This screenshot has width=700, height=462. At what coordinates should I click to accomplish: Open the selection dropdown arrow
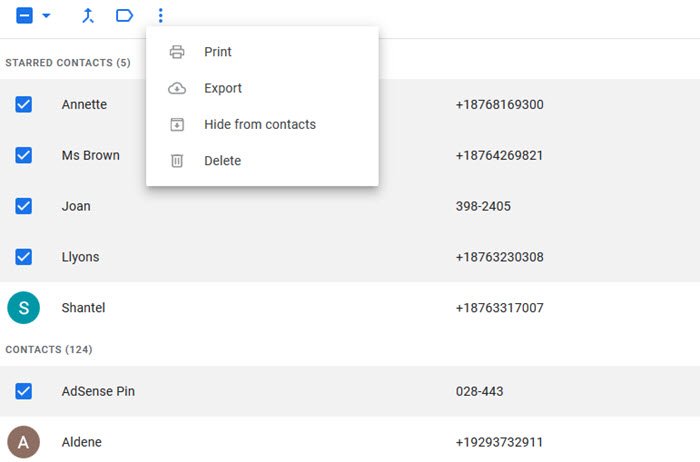(x=46, y=16)
